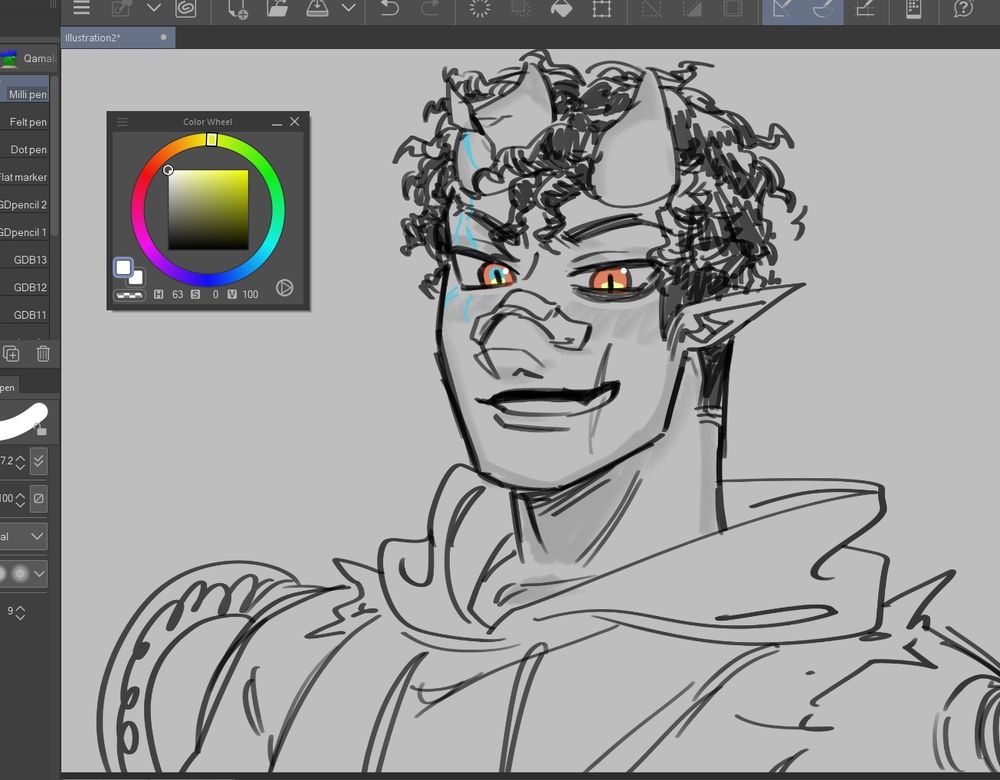
Task: Create a new canvas with the New icon
Action: pos(238,8)
